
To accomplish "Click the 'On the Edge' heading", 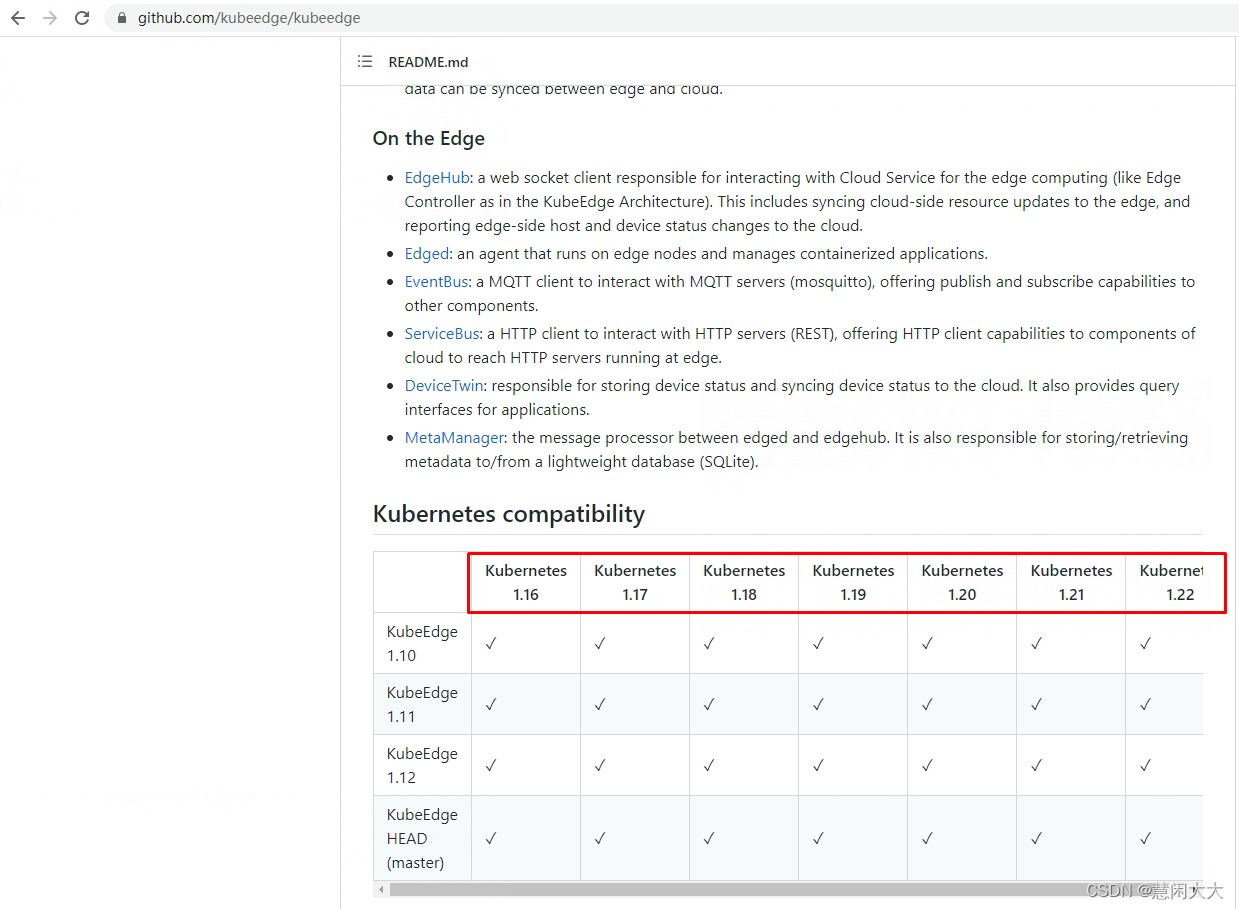I will point(429,139).
